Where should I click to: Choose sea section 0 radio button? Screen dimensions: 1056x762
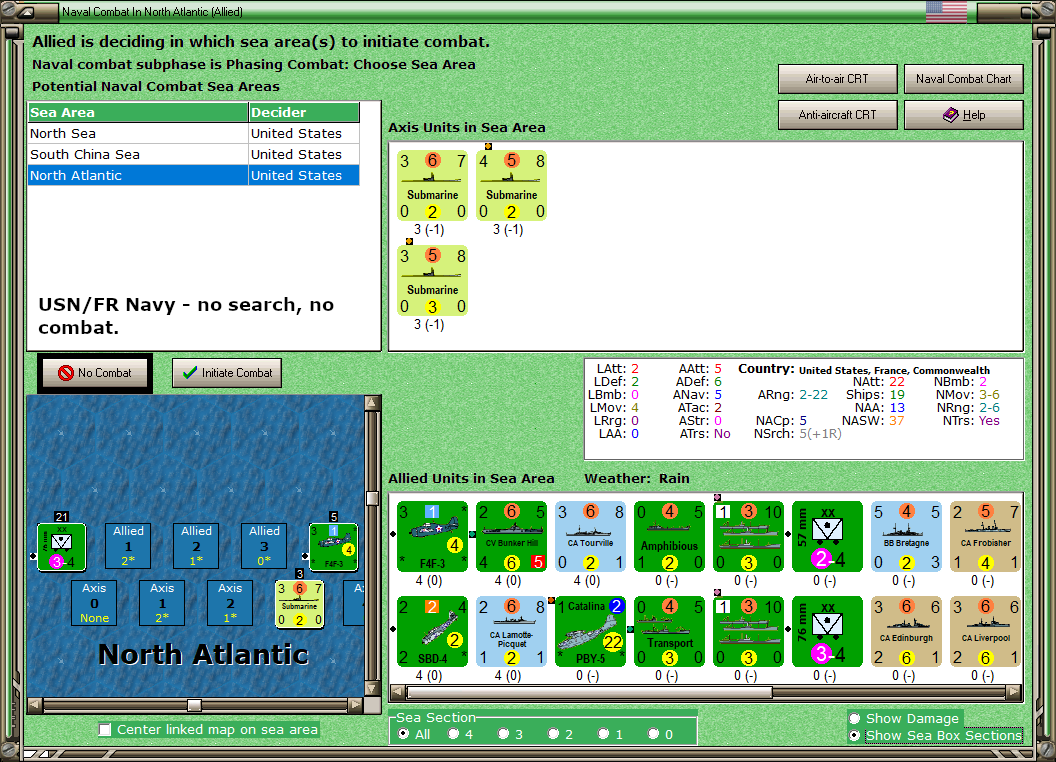[x=654, y=734]
